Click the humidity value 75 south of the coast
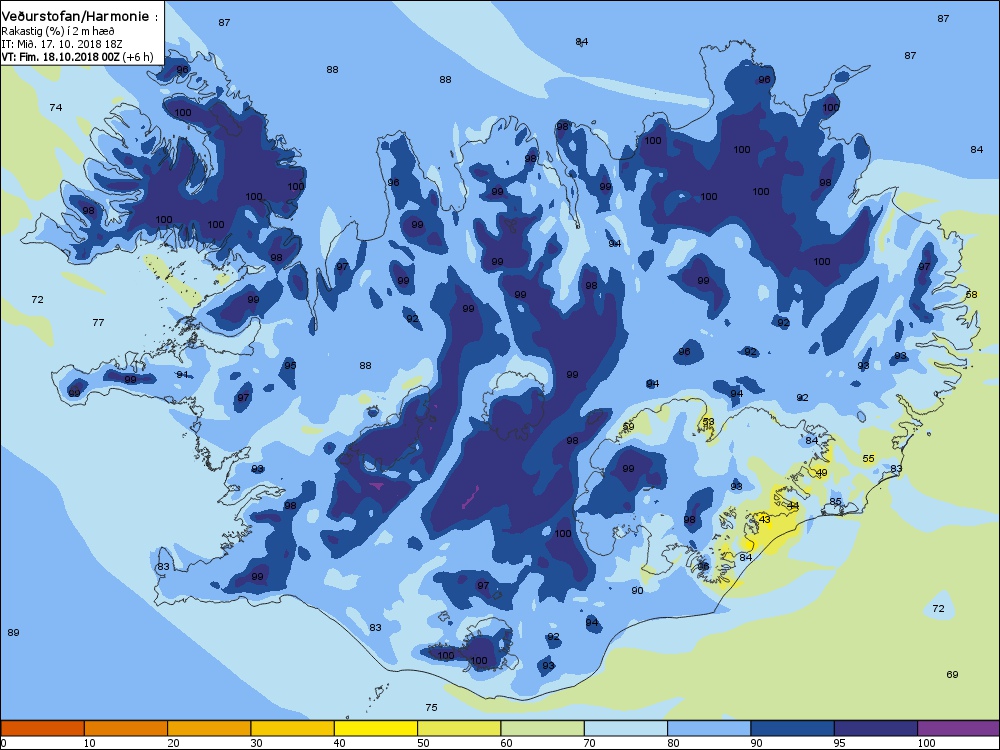Image resolution: width=1000 pixels, height=750 pixels. [x=431, y=707]
